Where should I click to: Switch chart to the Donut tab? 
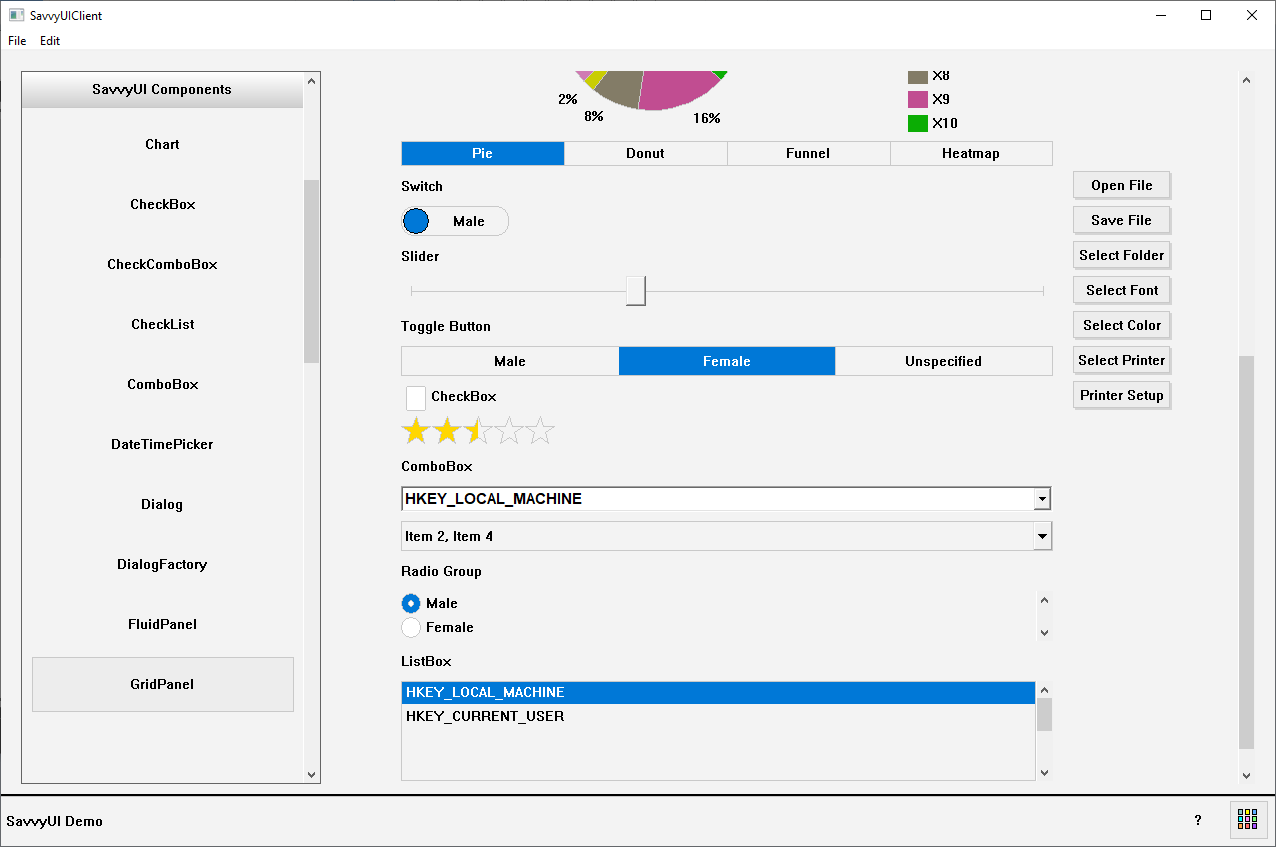click(645, 153)
